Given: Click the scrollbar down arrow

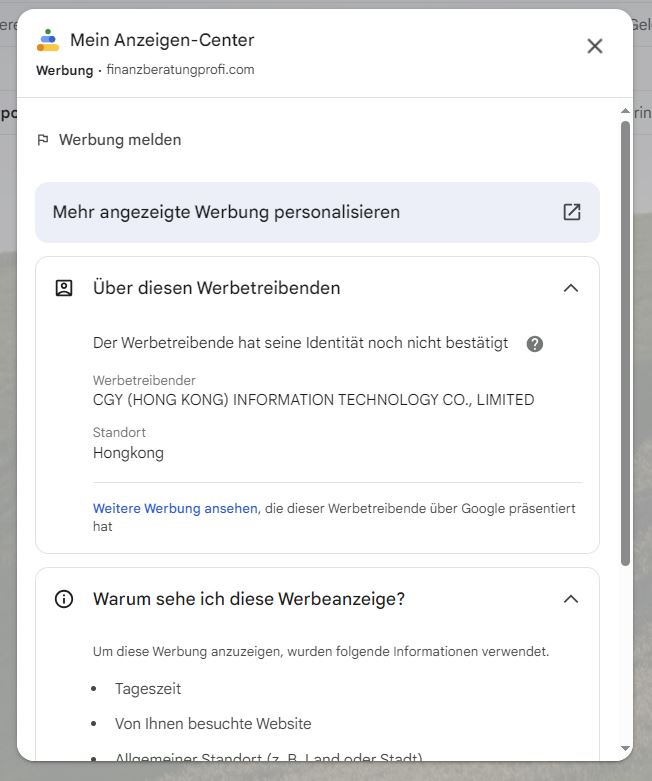Looking at the screenshot, I should [625, 748].
